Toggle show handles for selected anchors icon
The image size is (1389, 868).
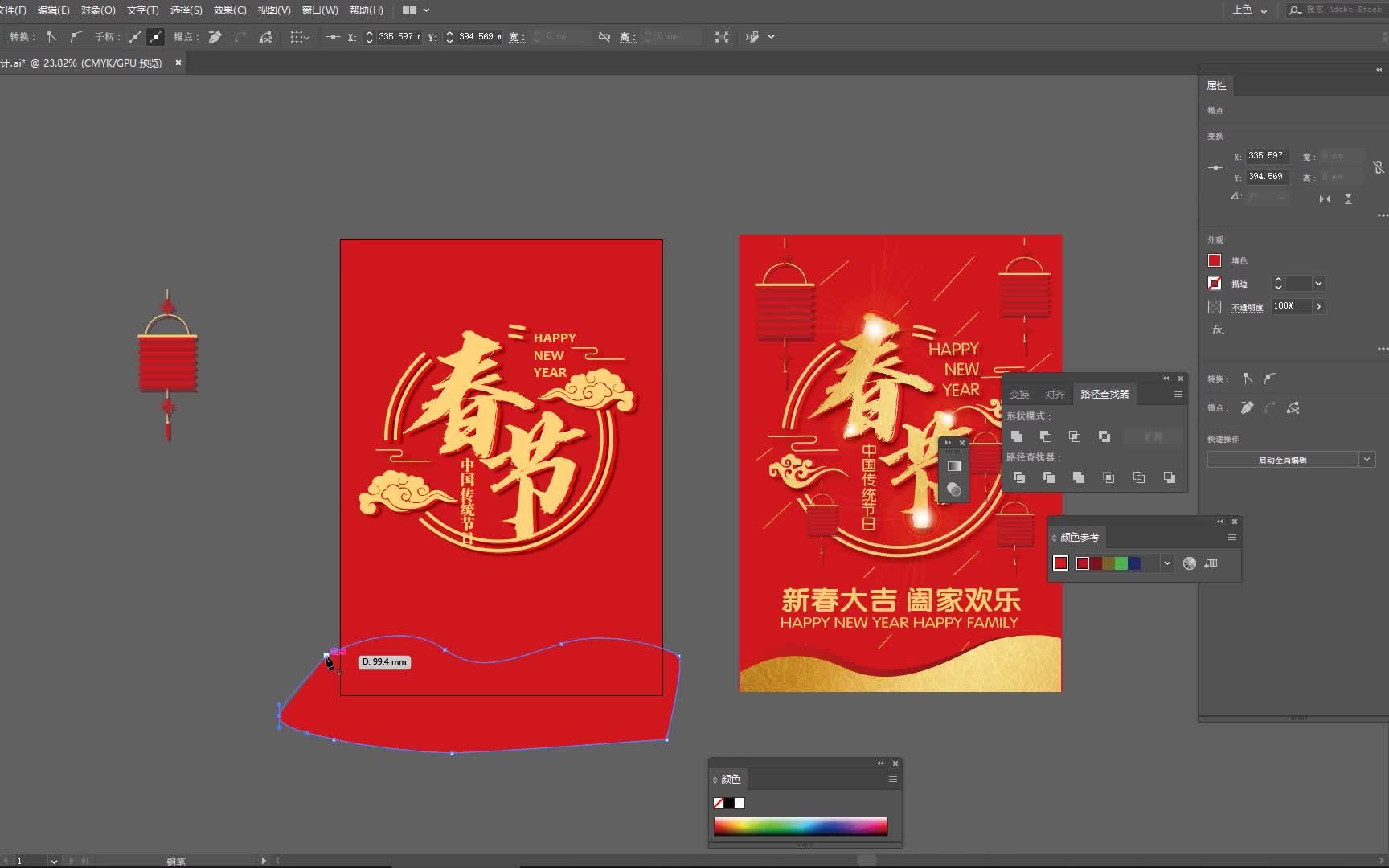point(136,37)
